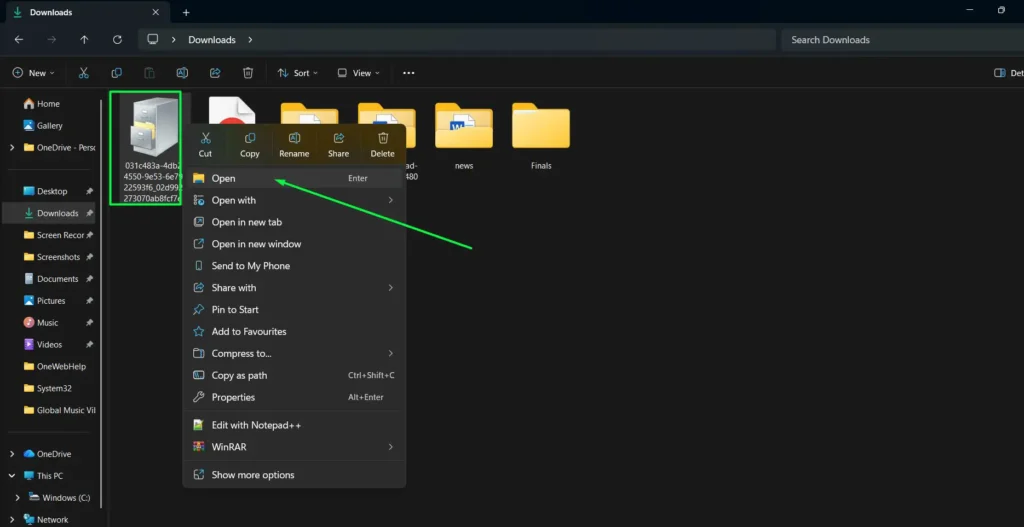Open the Share with submenu
This screenshot has width=1024, height=527.
[294, 288]
